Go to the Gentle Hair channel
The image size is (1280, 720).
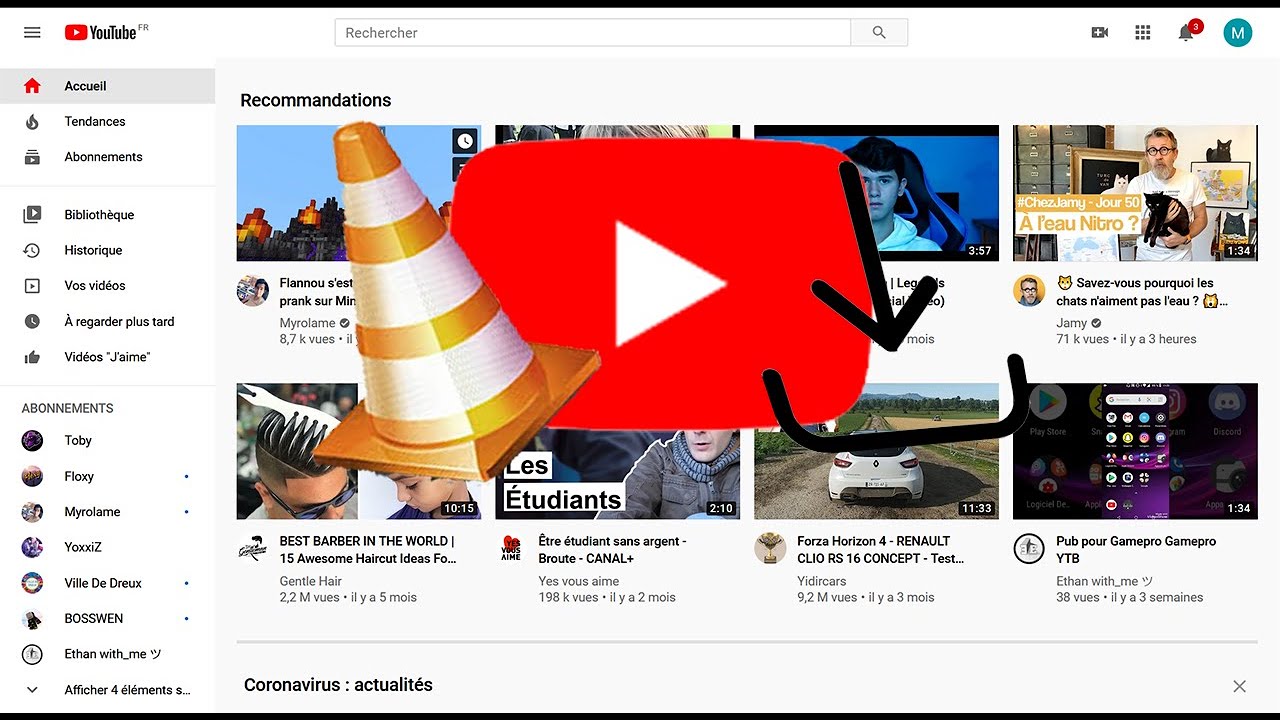click(x=311, y=581)
